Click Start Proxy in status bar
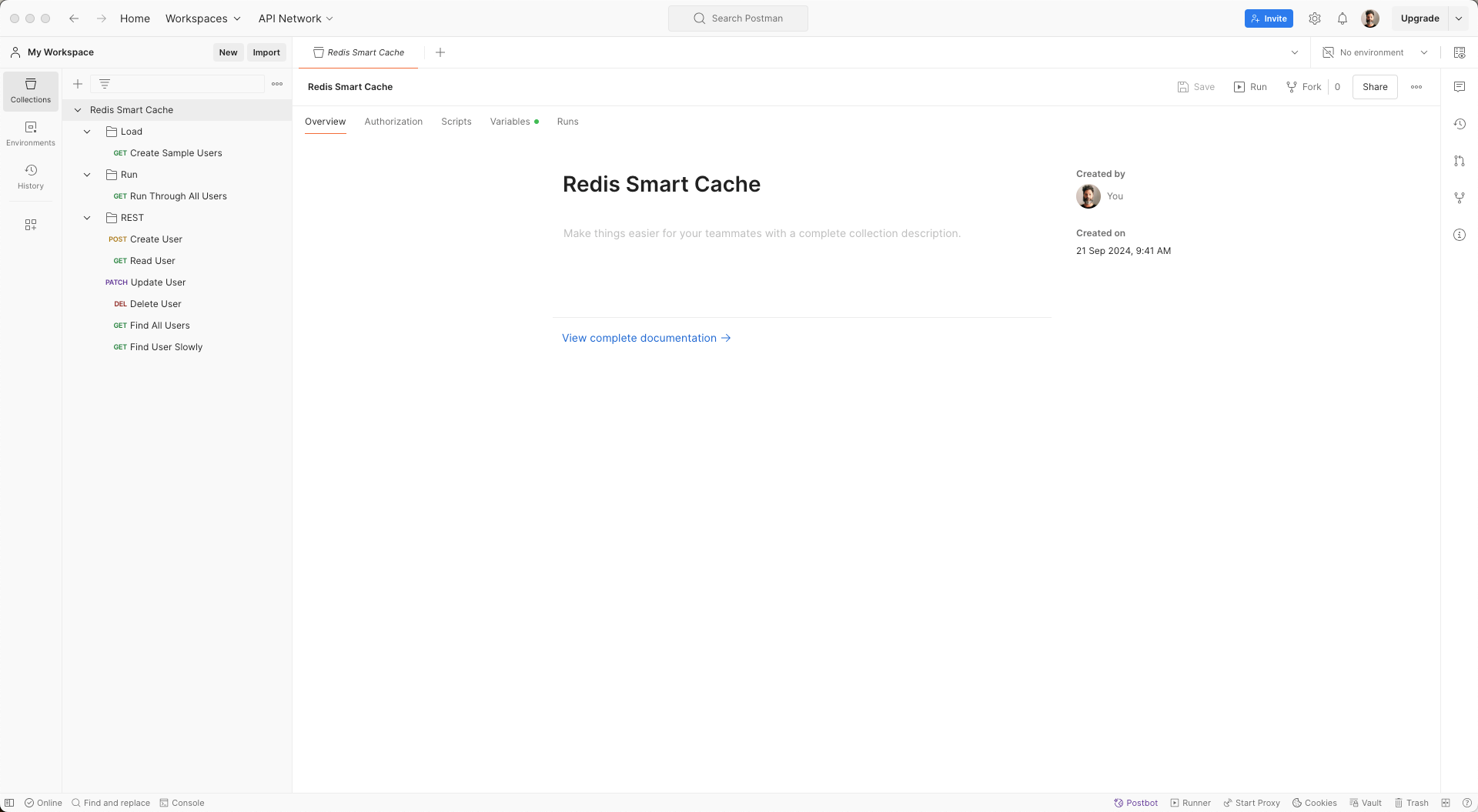1478x812 pixels. point(1252,803)
